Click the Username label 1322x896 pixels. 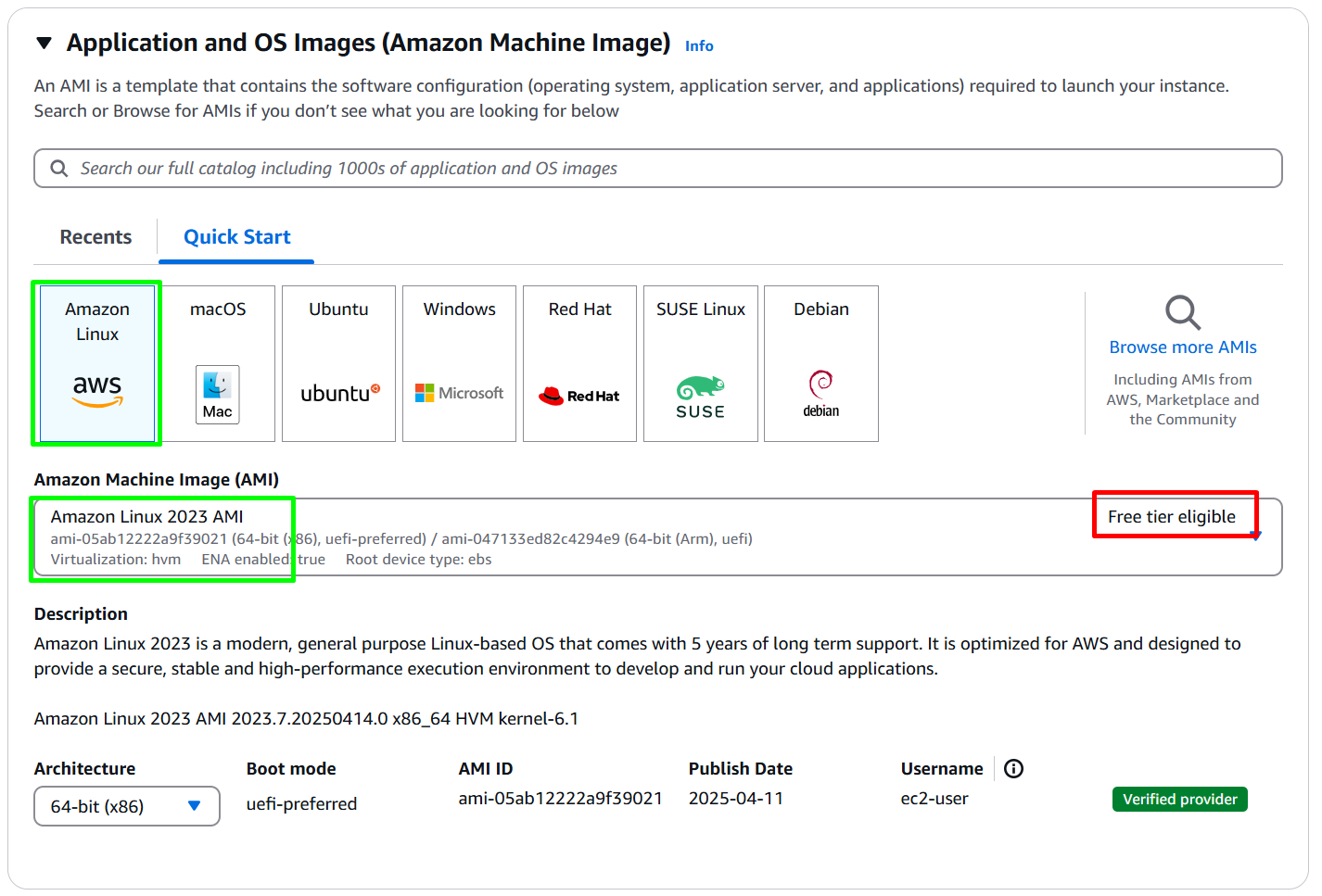coord(942,769)
